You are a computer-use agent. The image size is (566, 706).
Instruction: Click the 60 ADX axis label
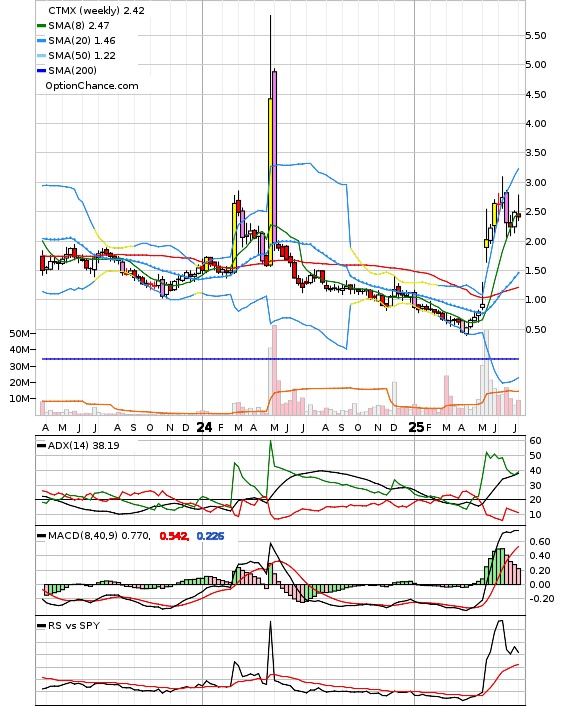coord(535,441)
